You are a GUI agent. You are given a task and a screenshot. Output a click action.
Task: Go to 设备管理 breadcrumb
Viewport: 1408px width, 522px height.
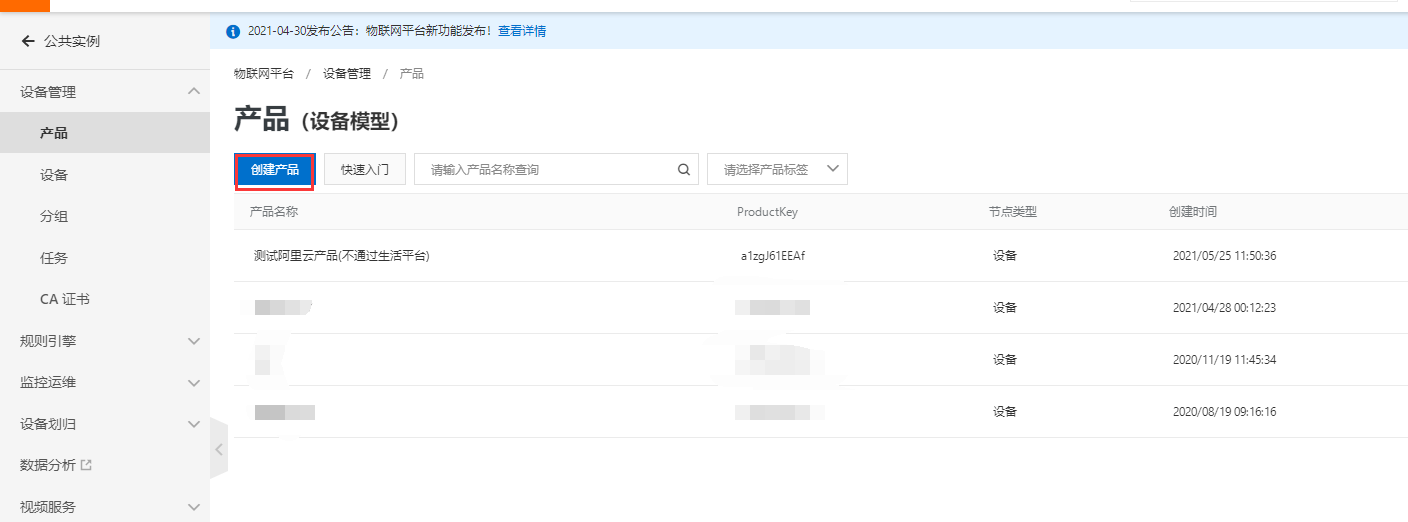[x=347, y=74]
